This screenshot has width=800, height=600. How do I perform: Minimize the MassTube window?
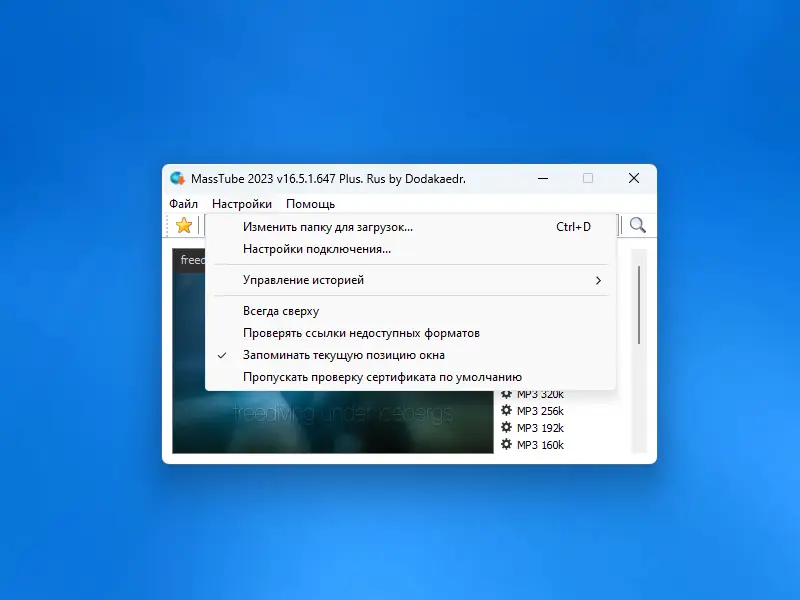(543, 179)
